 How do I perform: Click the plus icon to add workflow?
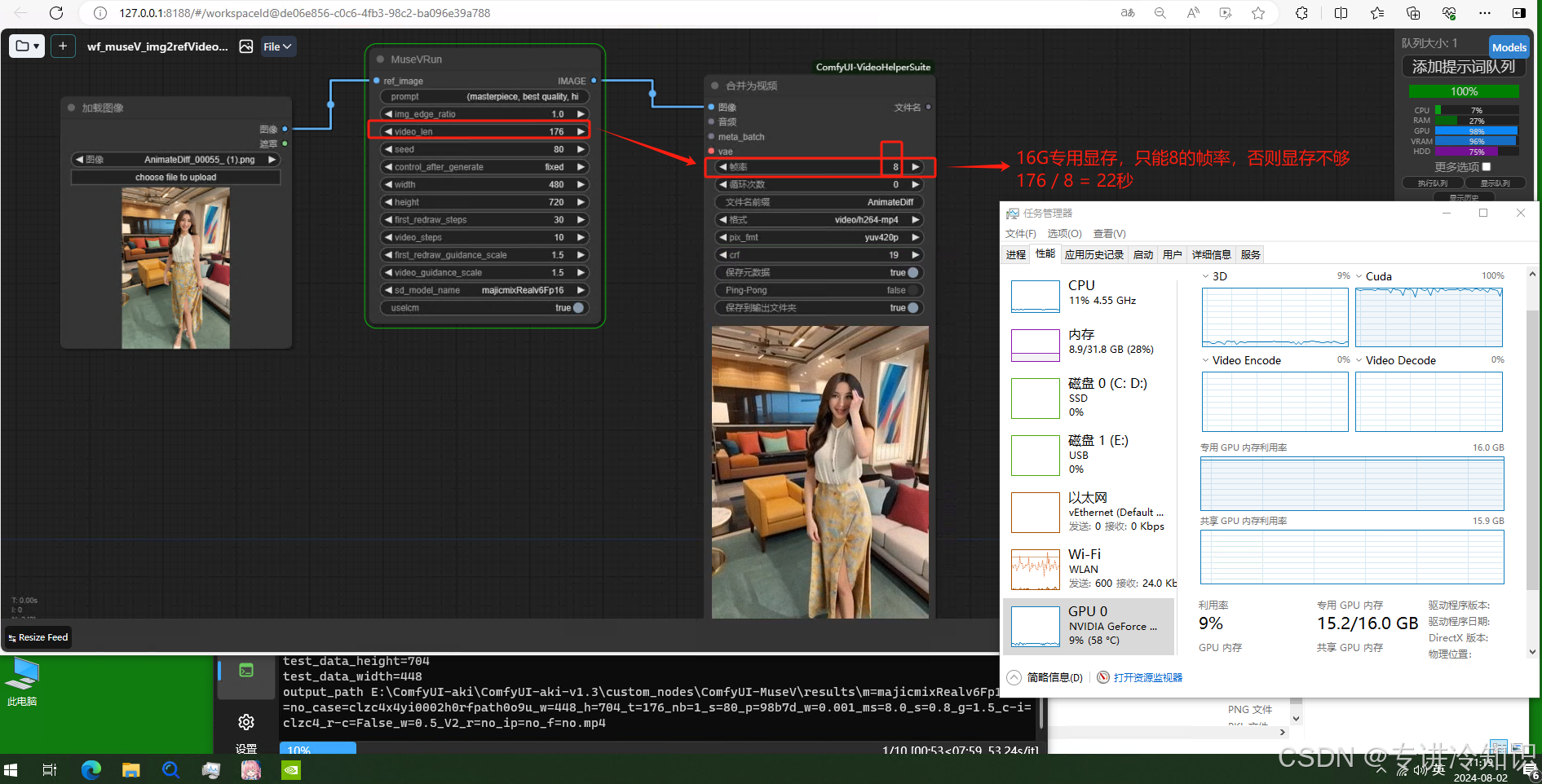[x=63, y=46]
